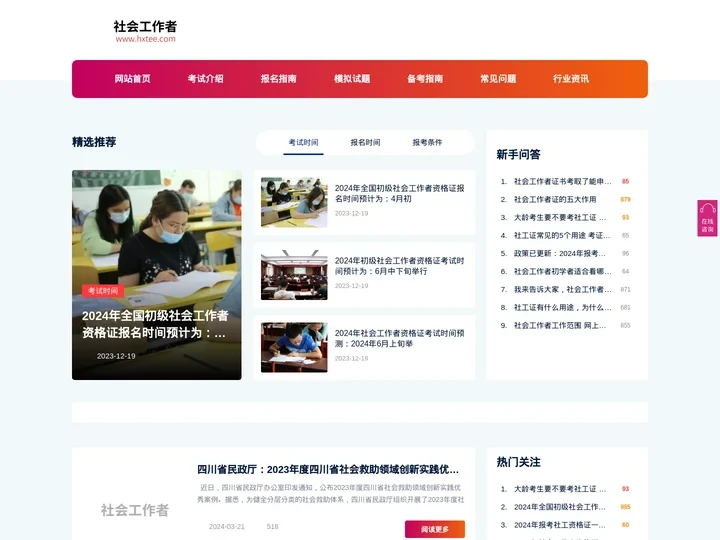This screenshot has width=720, height=540.
Task: Open thumbnail of masked students writing exam
Action: coord(294,202)
